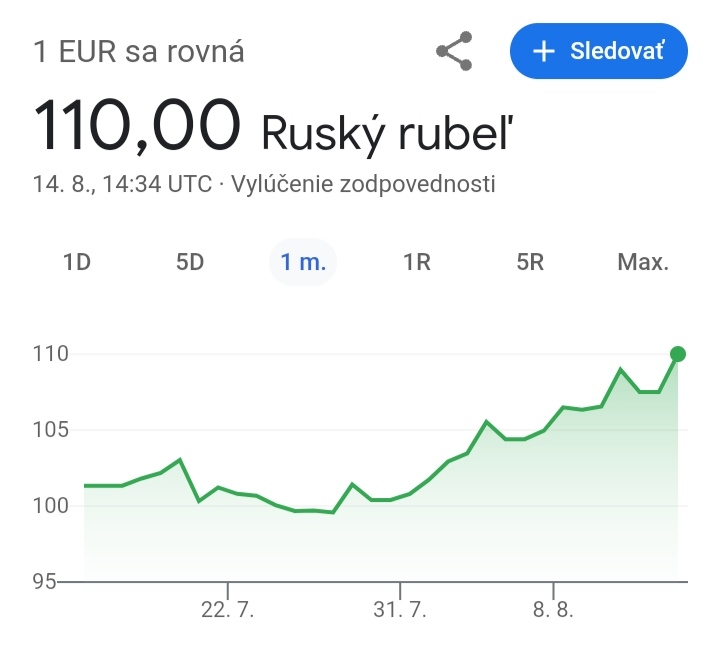Click the share icon
The height and width of the screenshot is (649, 720).
454,51
